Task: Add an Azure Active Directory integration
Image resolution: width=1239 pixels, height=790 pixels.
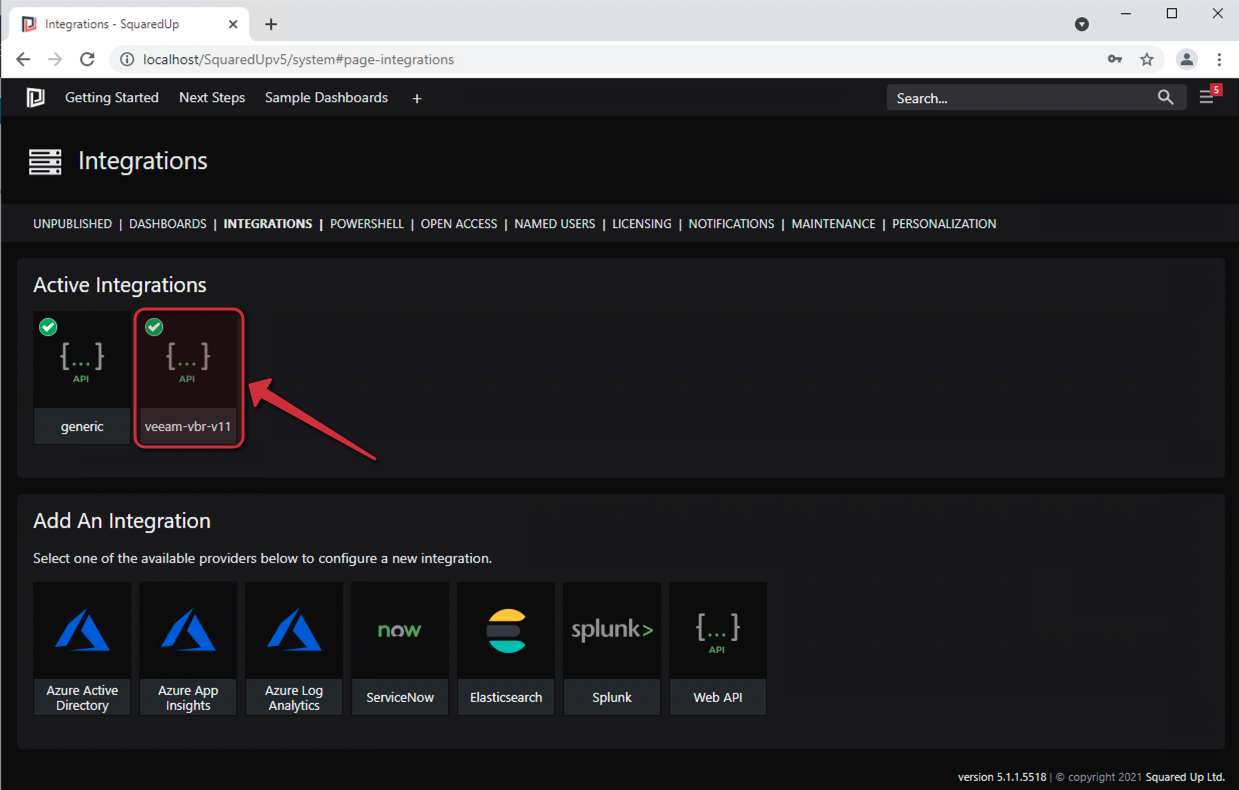Action: tap(82, 648)
